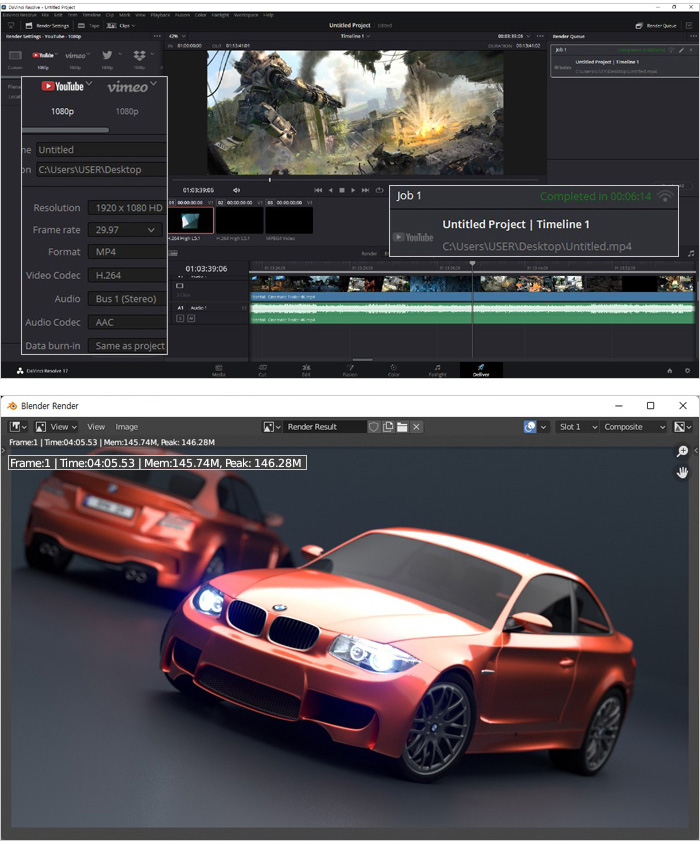Open the Playback menu in Resolve
Screen dimensions: 700x844
pos(160,15)
